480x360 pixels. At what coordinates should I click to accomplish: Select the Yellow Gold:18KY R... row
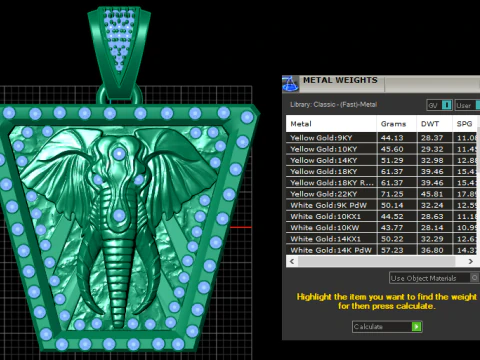click(382, 183)
